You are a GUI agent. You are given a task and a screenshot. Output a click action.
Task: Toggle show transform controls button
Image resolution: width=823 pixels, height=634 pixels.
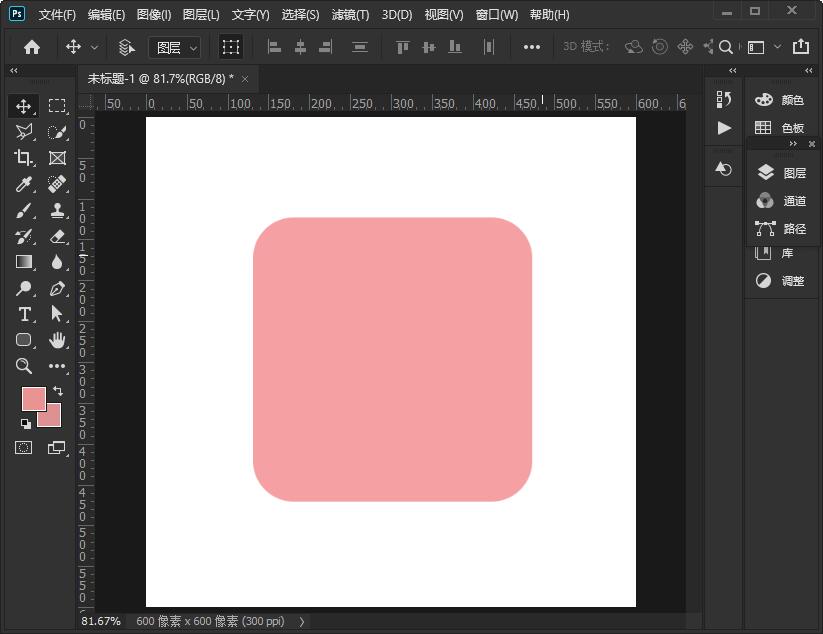tap(231, 47)
